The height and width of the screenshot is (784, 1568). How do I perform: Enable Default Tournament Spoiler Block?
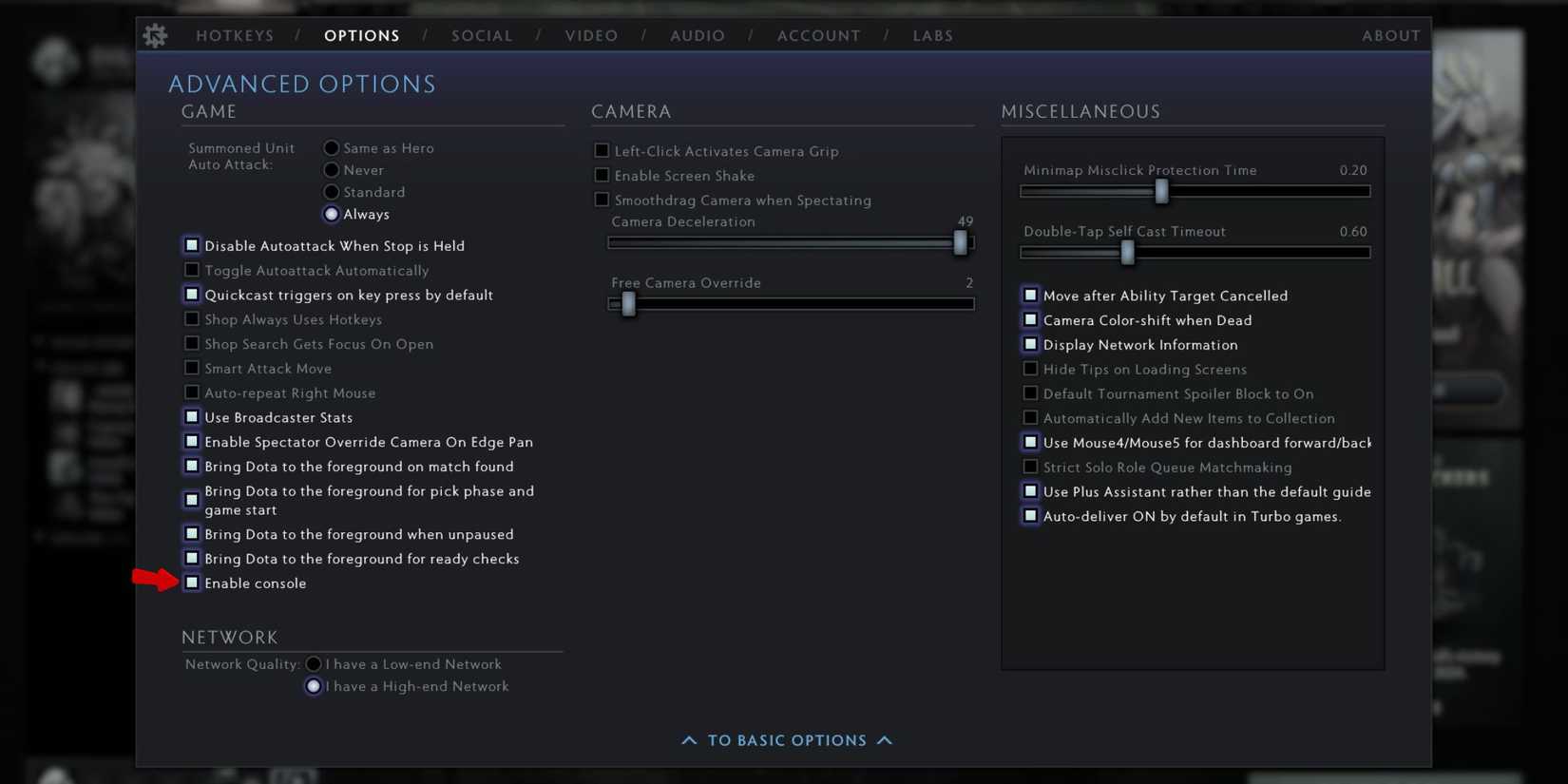pyautogui.click(x=1030, y=393)
